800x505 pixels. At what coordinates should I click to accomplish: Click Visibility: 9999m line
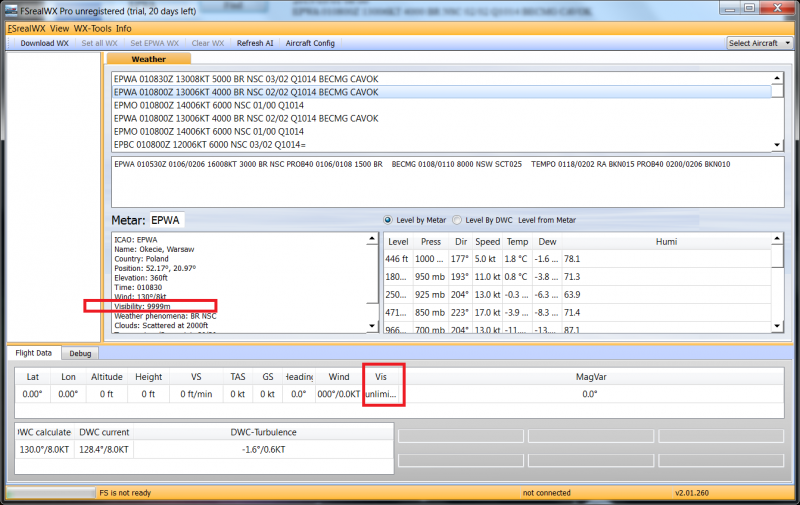[x=142, y=307]
